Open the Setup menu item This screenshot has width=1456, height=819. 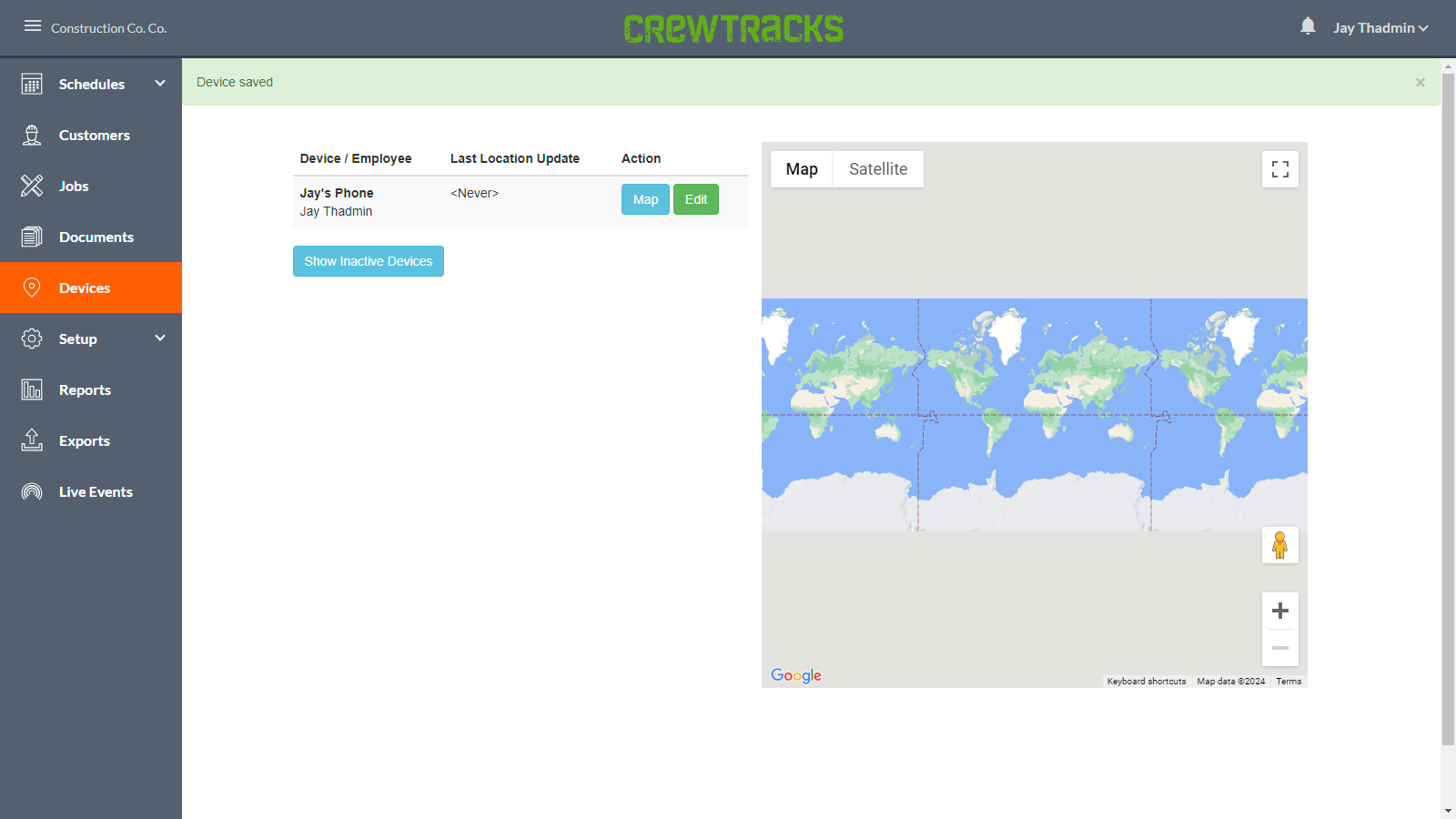(91, 339)
